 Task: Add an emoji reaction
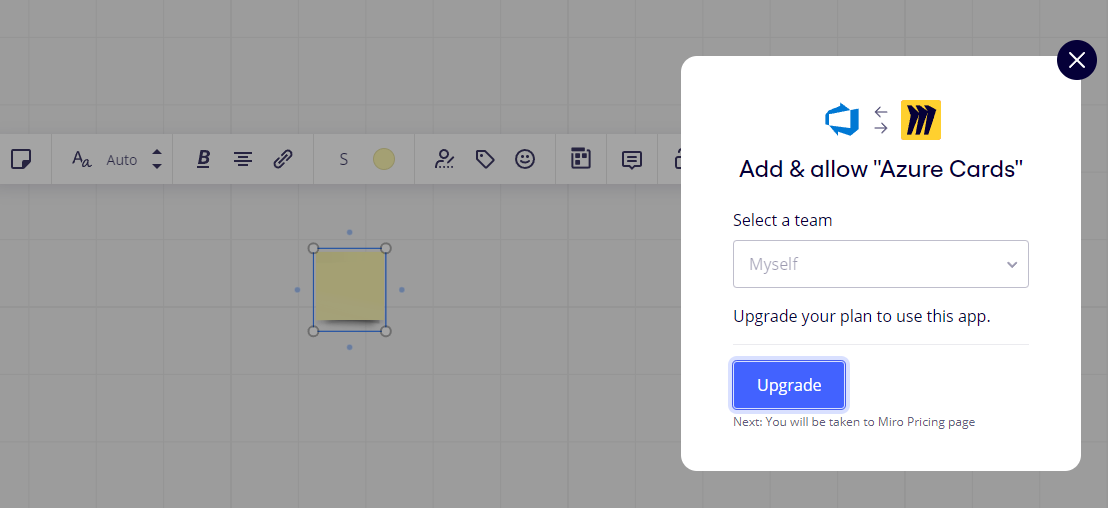pyautogui.click(x=524, y=159)
